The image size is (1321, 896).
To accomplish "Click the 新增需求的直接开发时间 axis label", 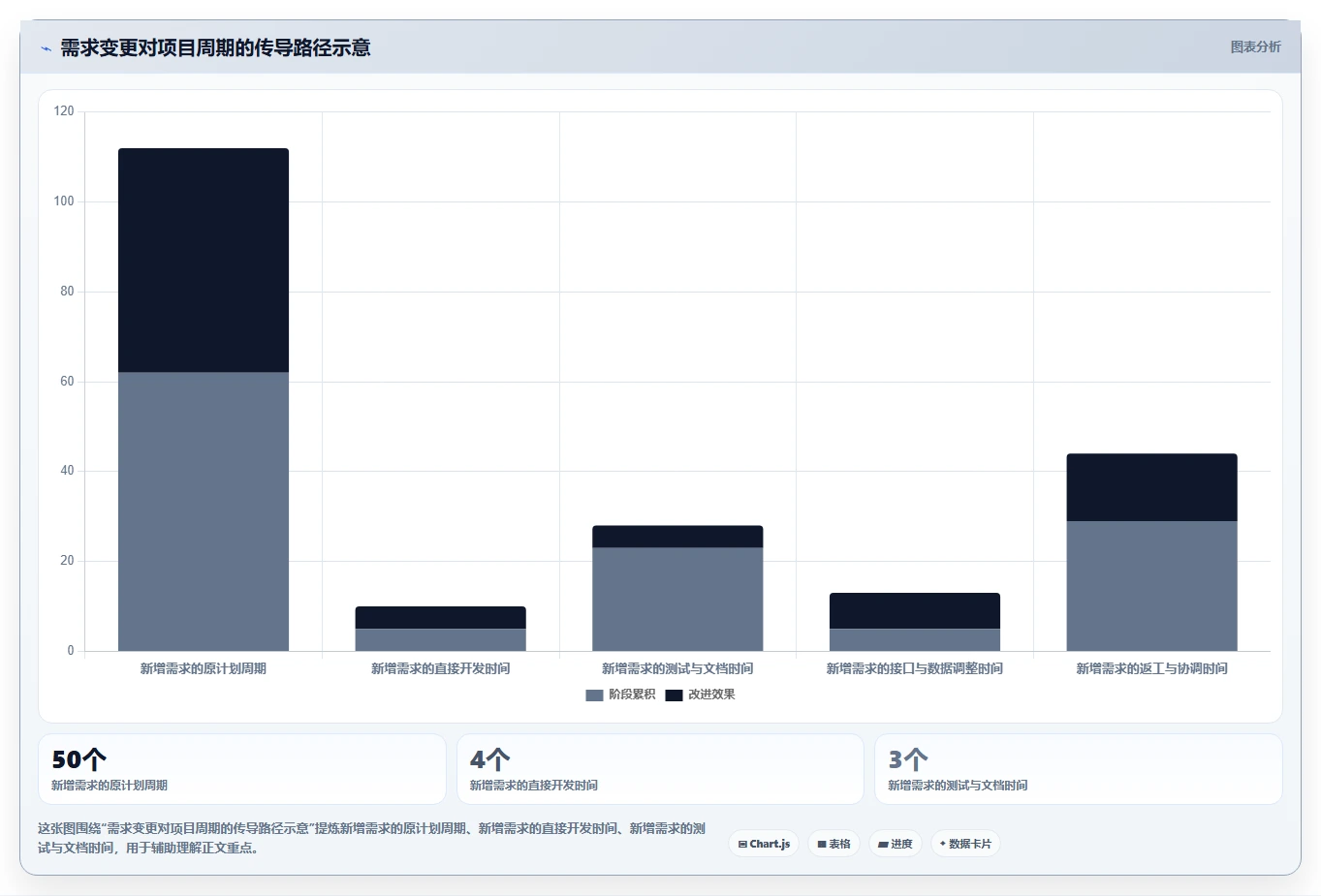I will tap(441, 668).
